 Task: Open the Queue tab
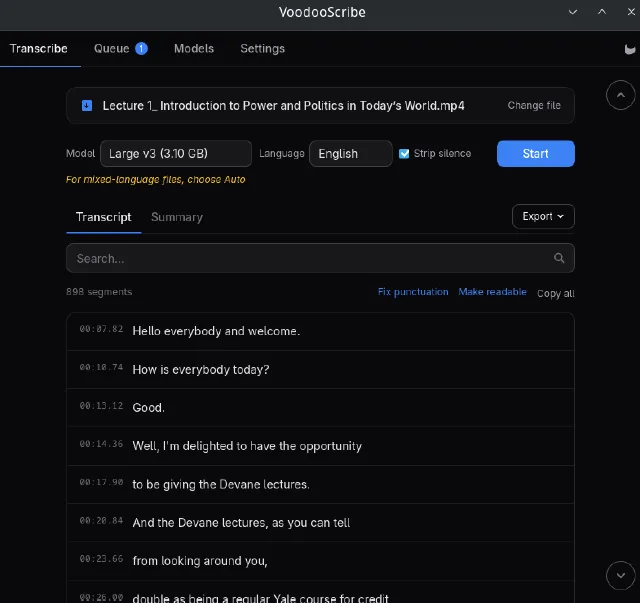click(120, 49)
